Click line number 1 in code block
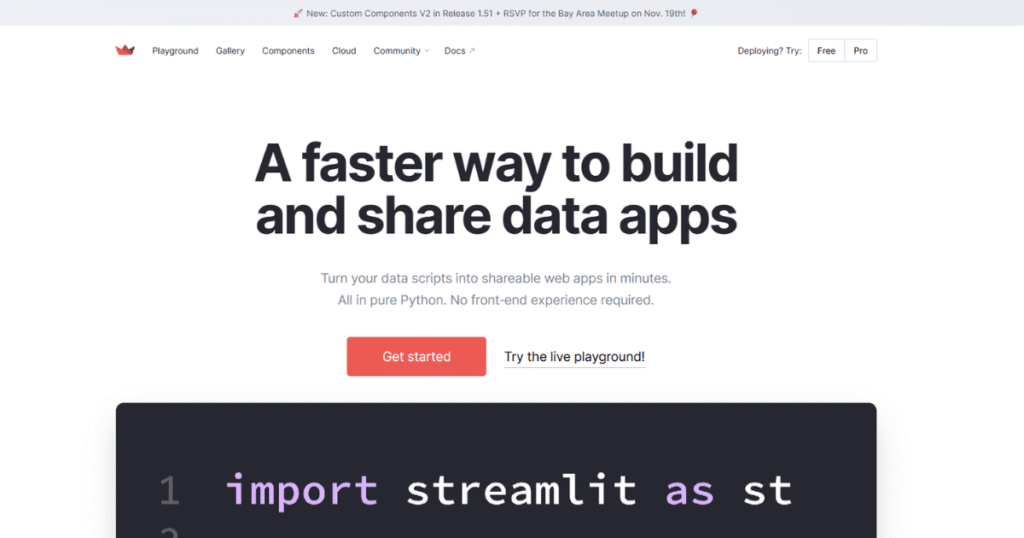The width and height of the screenshot is (1024, 538). (169, 491)
